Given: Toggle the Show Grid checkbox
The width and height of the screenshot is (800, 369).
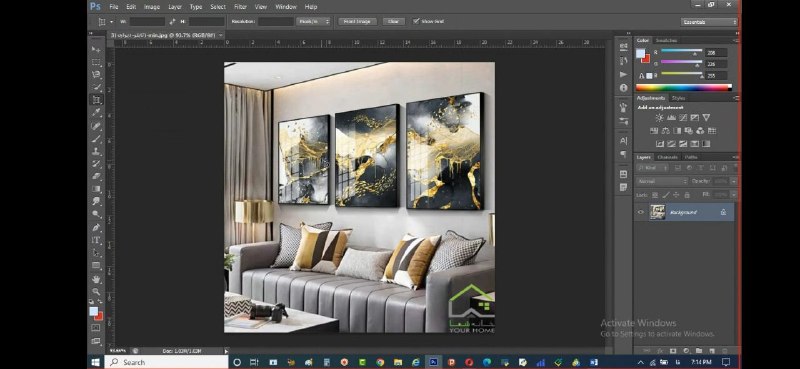Looking at the screenshot, I should pos(416,21).
